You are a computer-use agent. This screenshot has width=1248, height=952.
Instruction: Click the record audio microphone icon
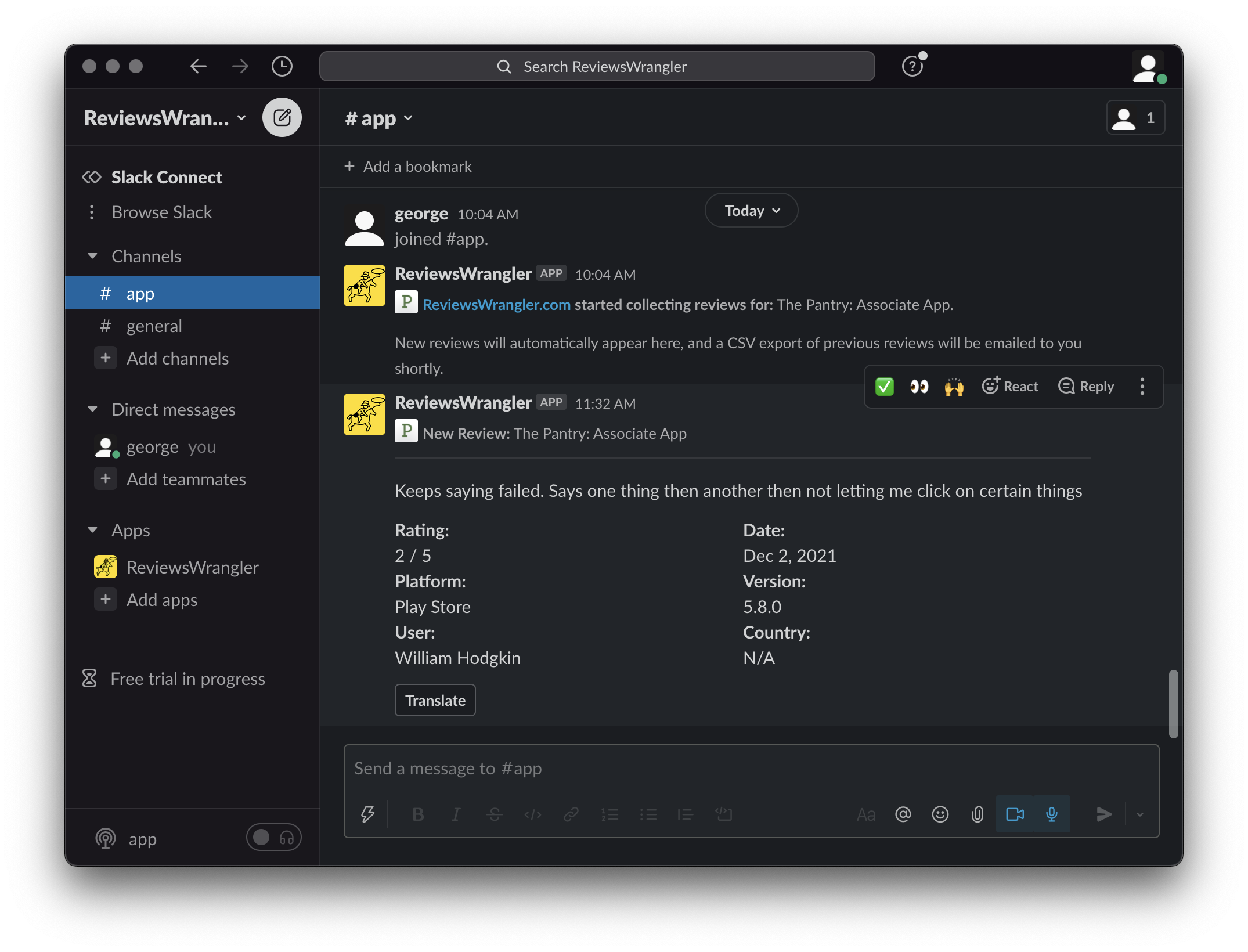[1051, 814]
